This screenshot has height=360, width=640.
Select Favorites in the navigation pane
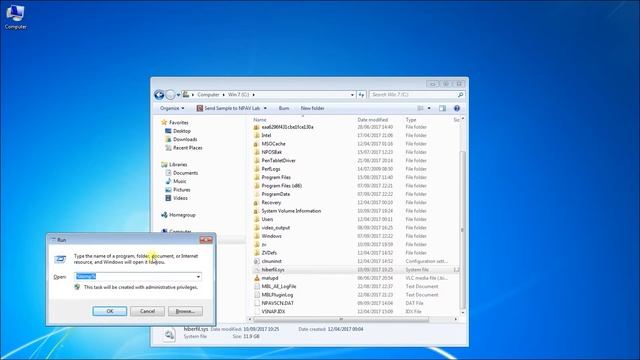[178, 122]
